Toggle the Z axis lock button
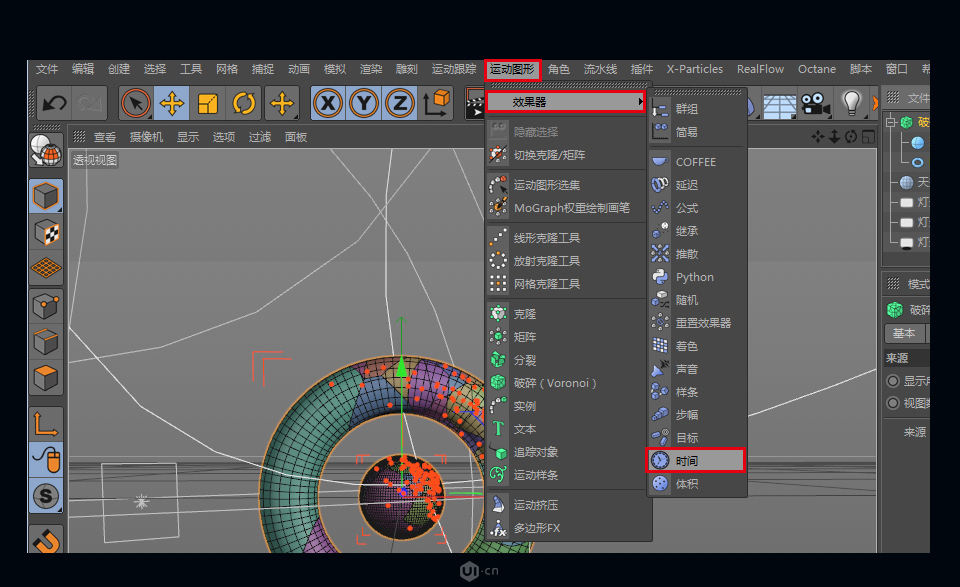This screenshot has height=587, width=960. [399, 103]
